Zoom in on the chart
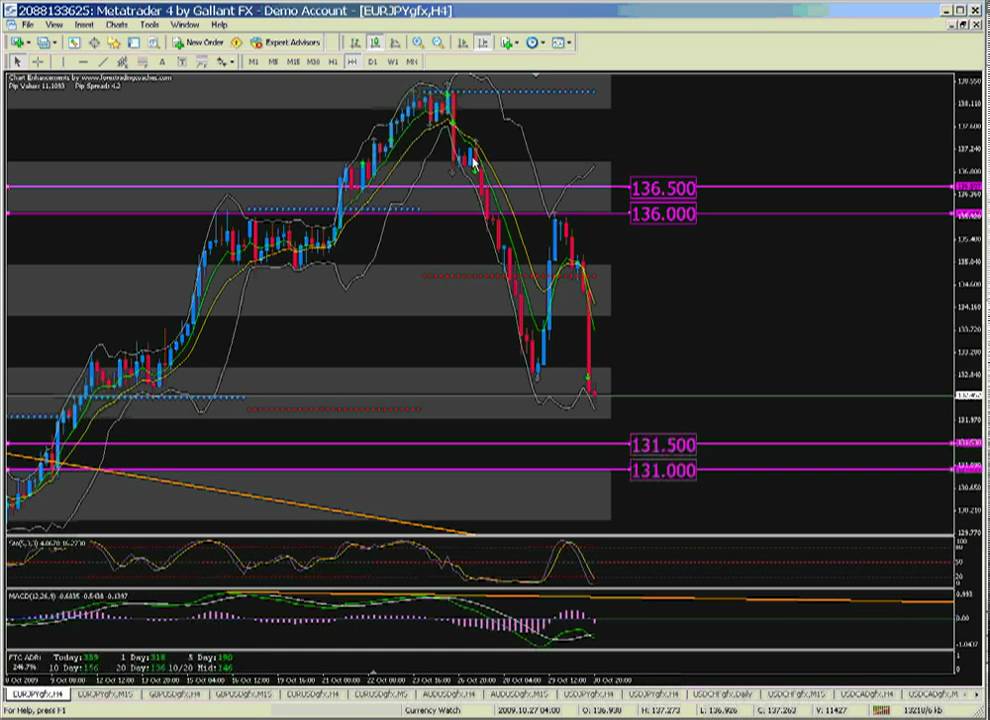The width and height of the screenshot is (990, 720). tap(418, 42)
